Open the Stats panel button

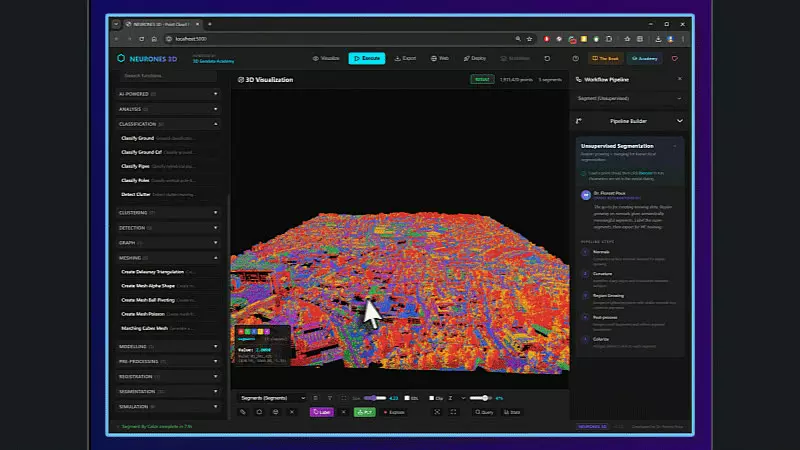[512, 412]
